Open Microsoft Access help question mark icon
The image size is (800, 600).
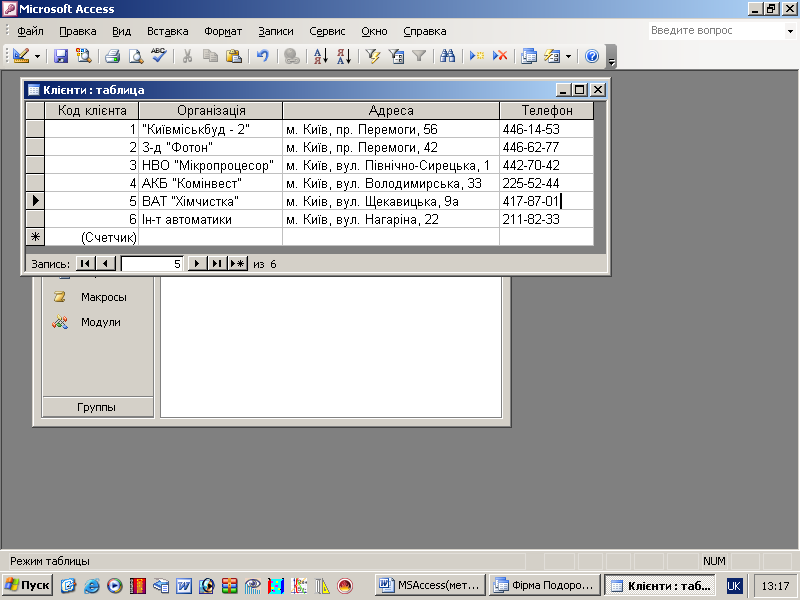(x=592, y=56)
